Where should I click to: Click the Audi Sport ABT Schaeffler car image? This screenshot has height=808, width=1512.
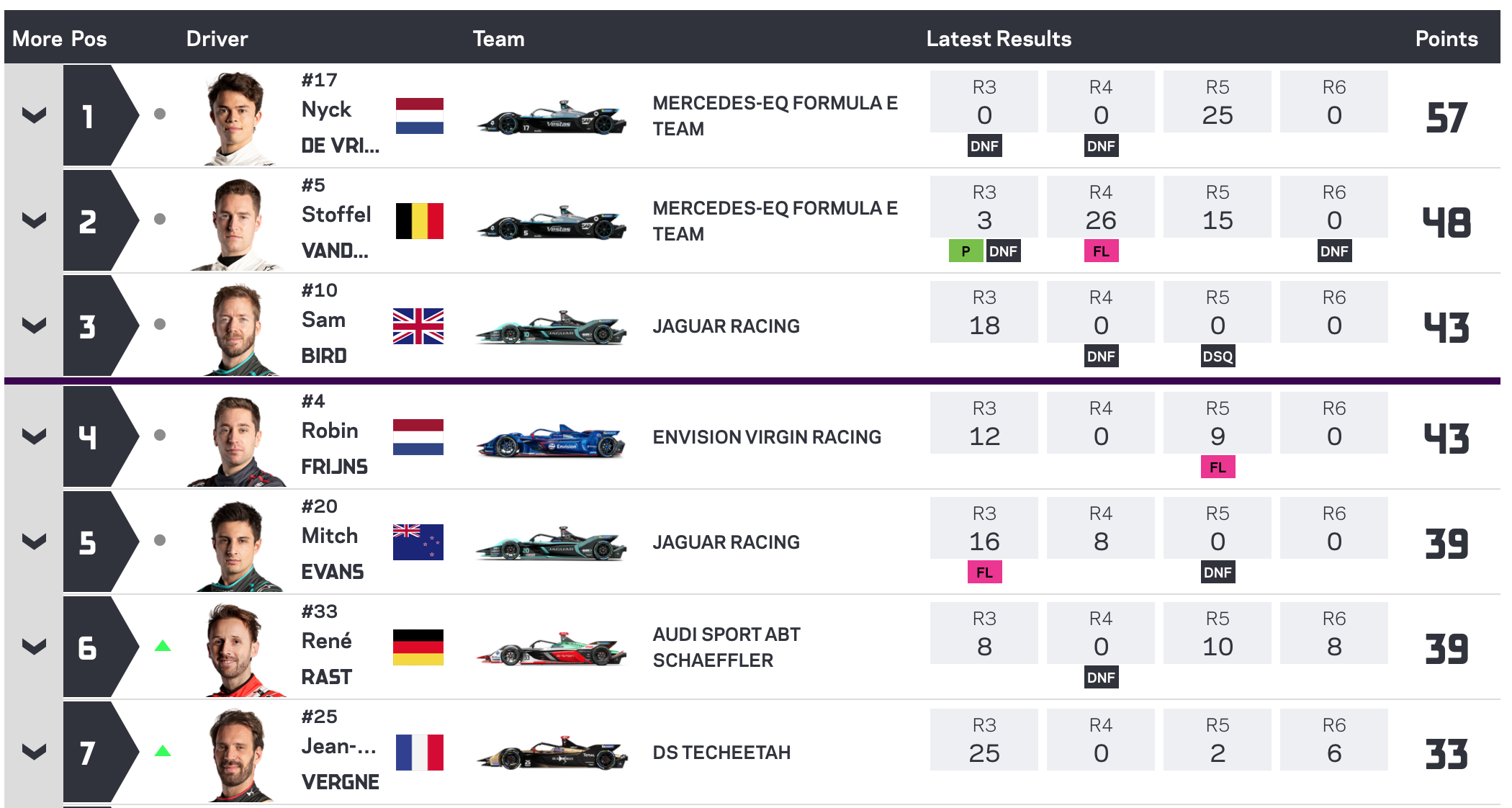551,649
